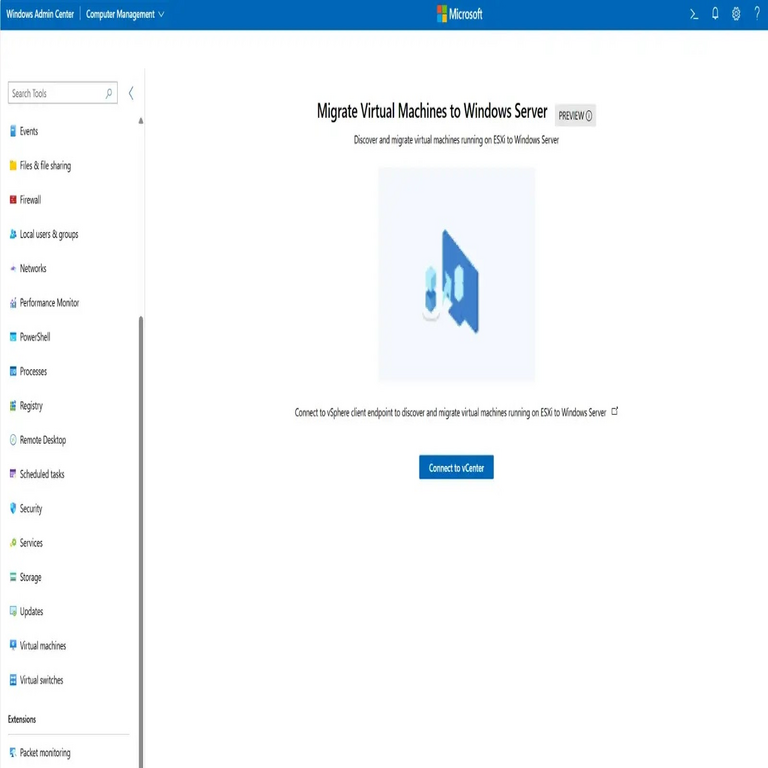This screenshot has height=768, width=768.
Task: Click the Microsoft logo in header
Action: click(x=459, y=14)
